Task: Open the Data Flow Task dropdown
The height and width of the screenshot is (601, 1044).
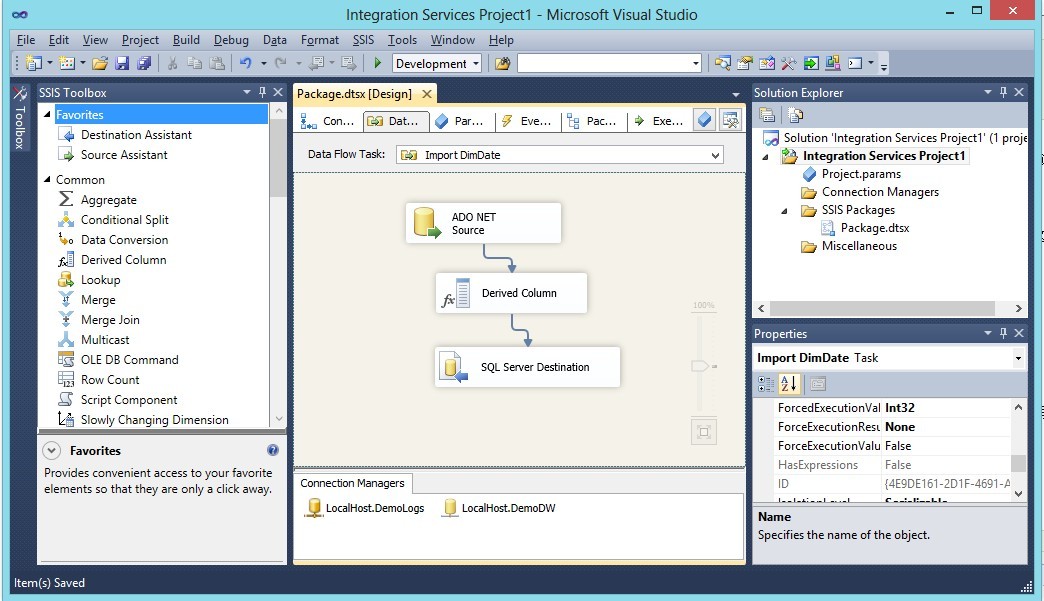Action: 715,155
